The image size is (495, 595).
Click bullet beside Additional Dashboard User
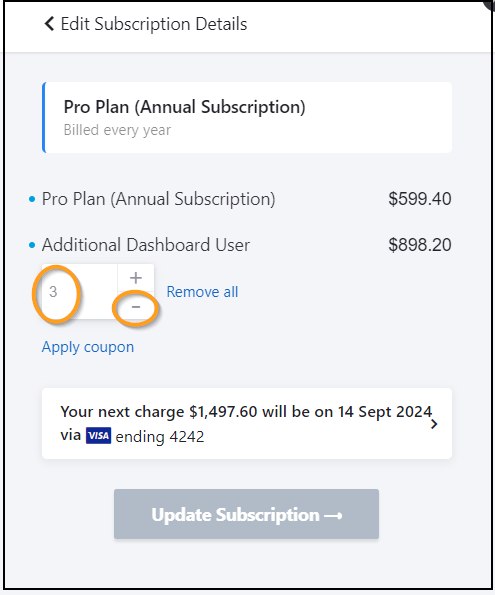[32, 245]
